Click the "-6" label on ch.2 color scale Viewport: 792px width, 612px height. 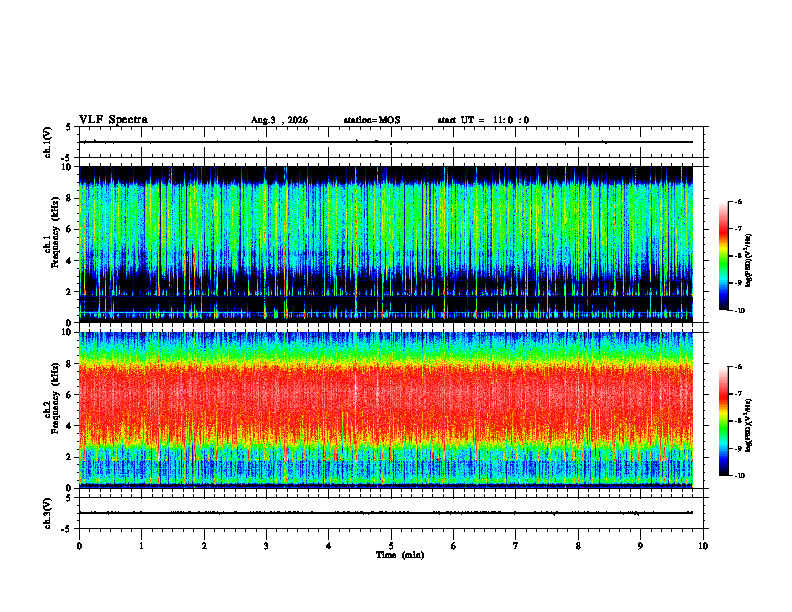(738, 367)
